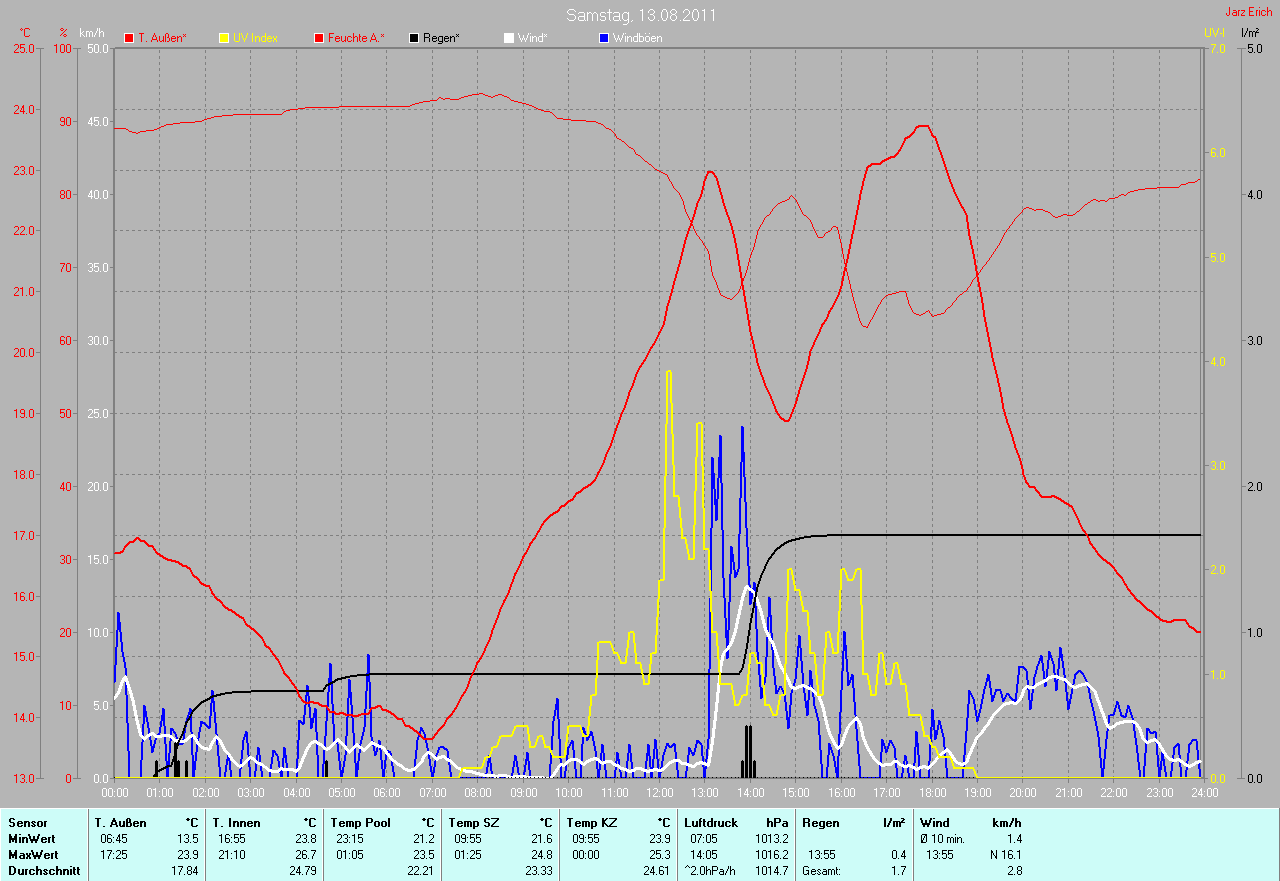Click the rain total value '1.7'
The image size is (1280, 881).
(898, 871)
